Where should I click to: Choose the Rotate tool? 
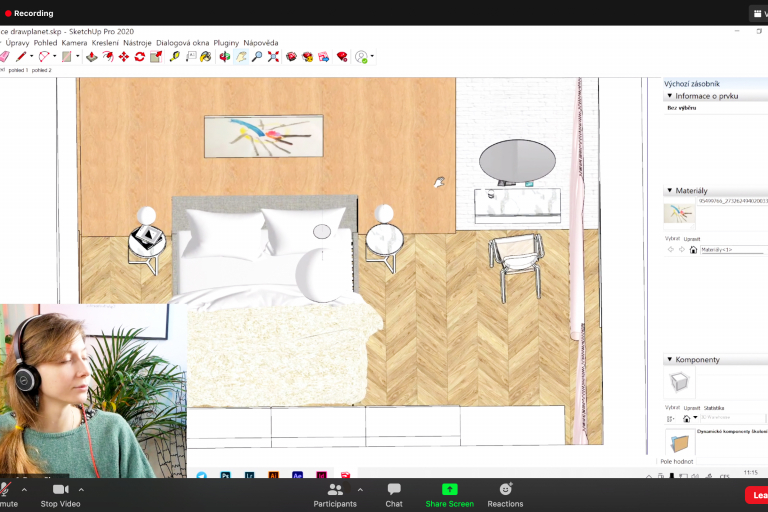pos(140,57)
